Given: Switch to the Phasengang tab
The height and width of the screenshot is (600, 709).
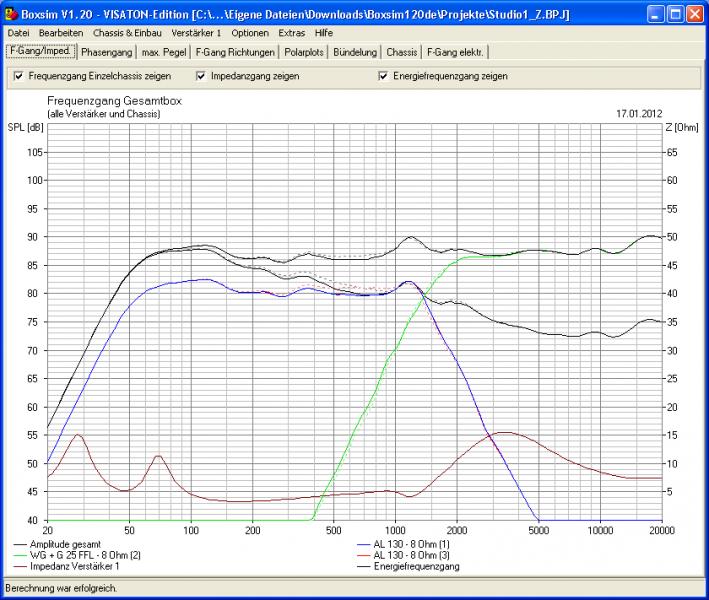Looking at the screenshot, I should [x=106, y=52].
